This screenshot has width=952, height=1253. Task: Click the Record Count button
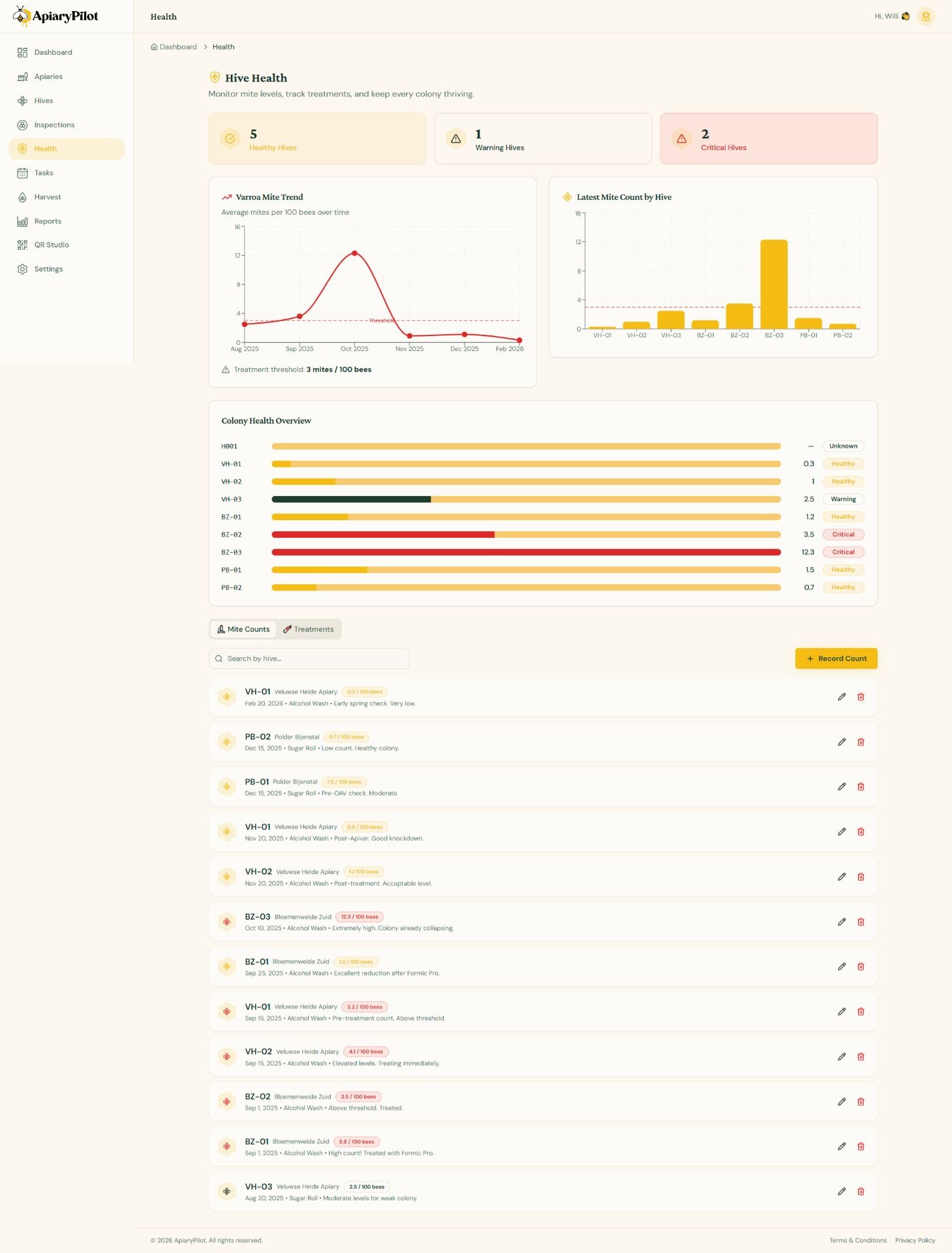tap(836, 658)
